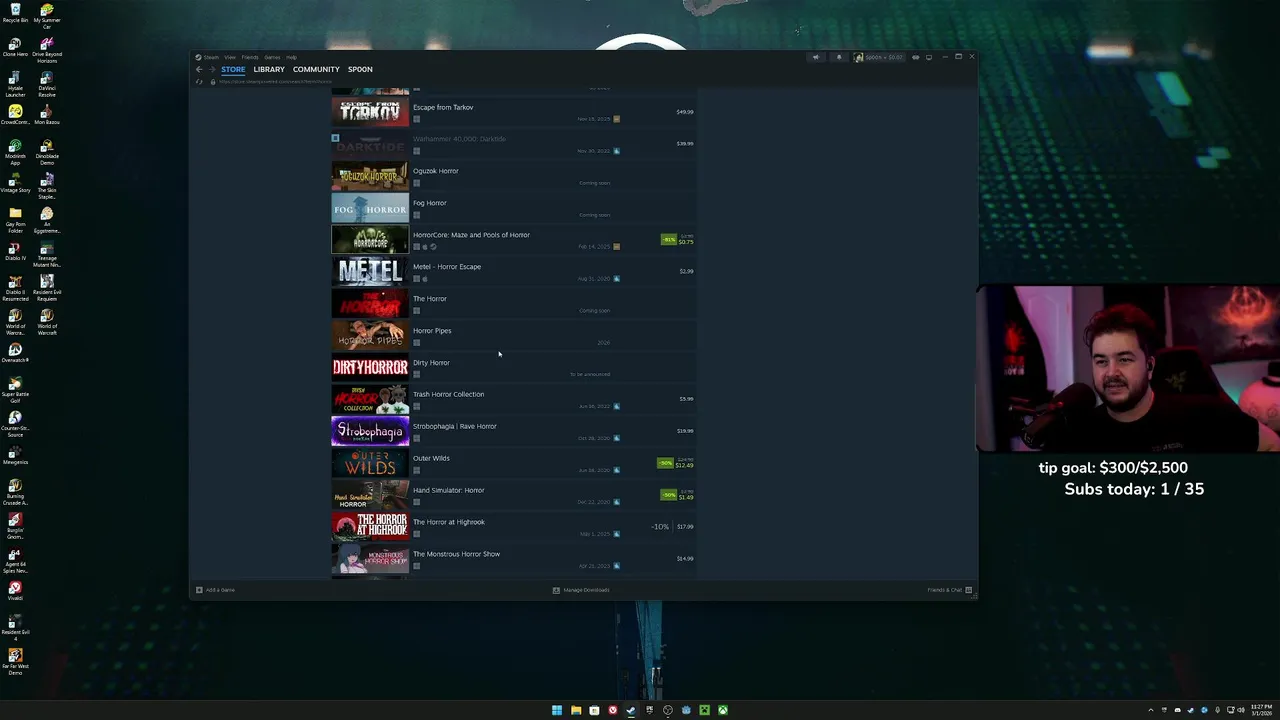The height and width of the screenshot is (720, 1280).
Task: Click the Outer Wilds thumbnail
Action: (x=370, y=463)
